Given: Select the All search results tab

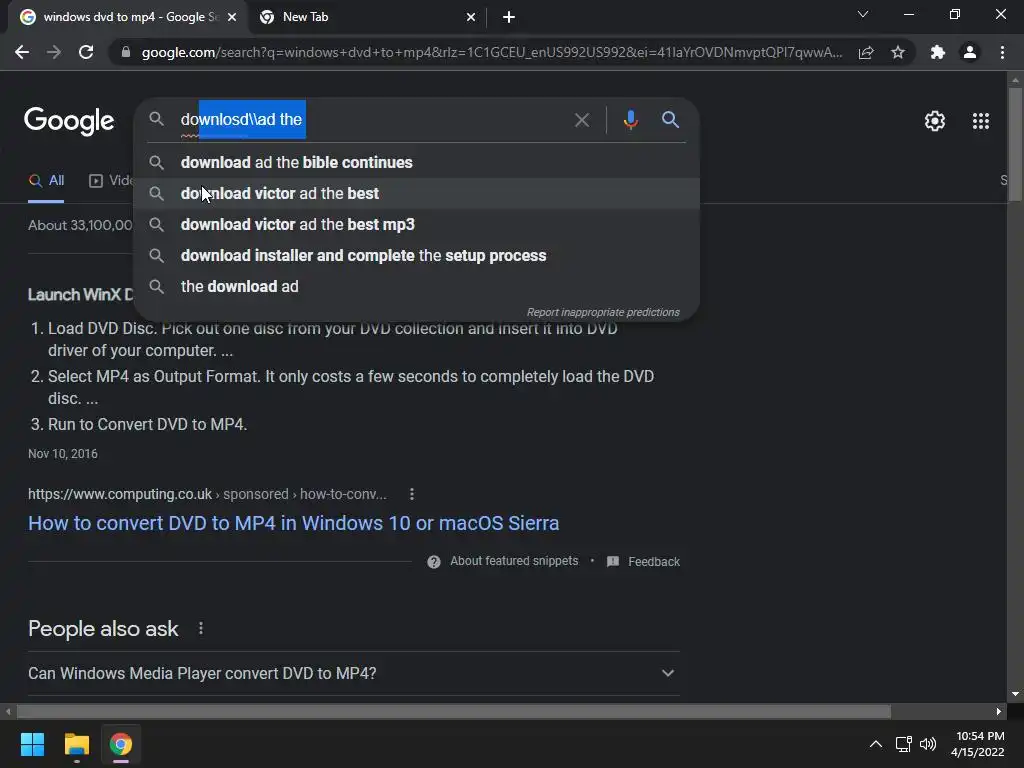Looking at the screenshot, I should (46, 181).
